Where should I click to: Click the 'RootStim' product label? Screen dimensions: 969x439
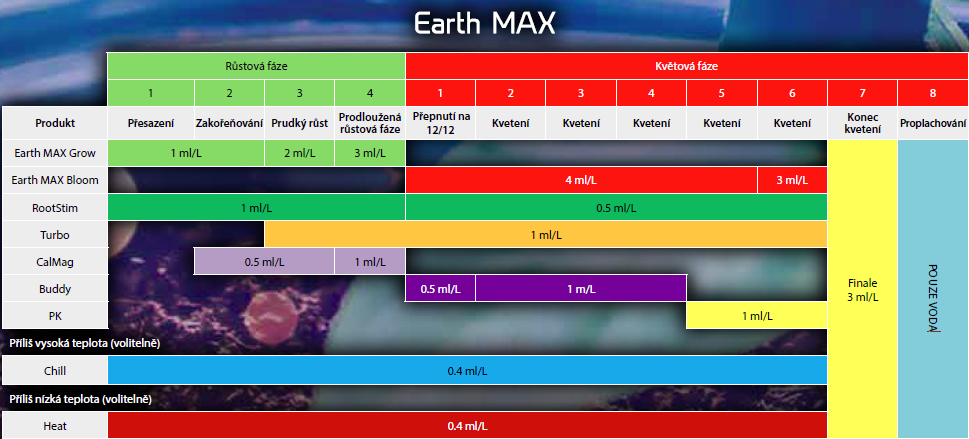55,207
